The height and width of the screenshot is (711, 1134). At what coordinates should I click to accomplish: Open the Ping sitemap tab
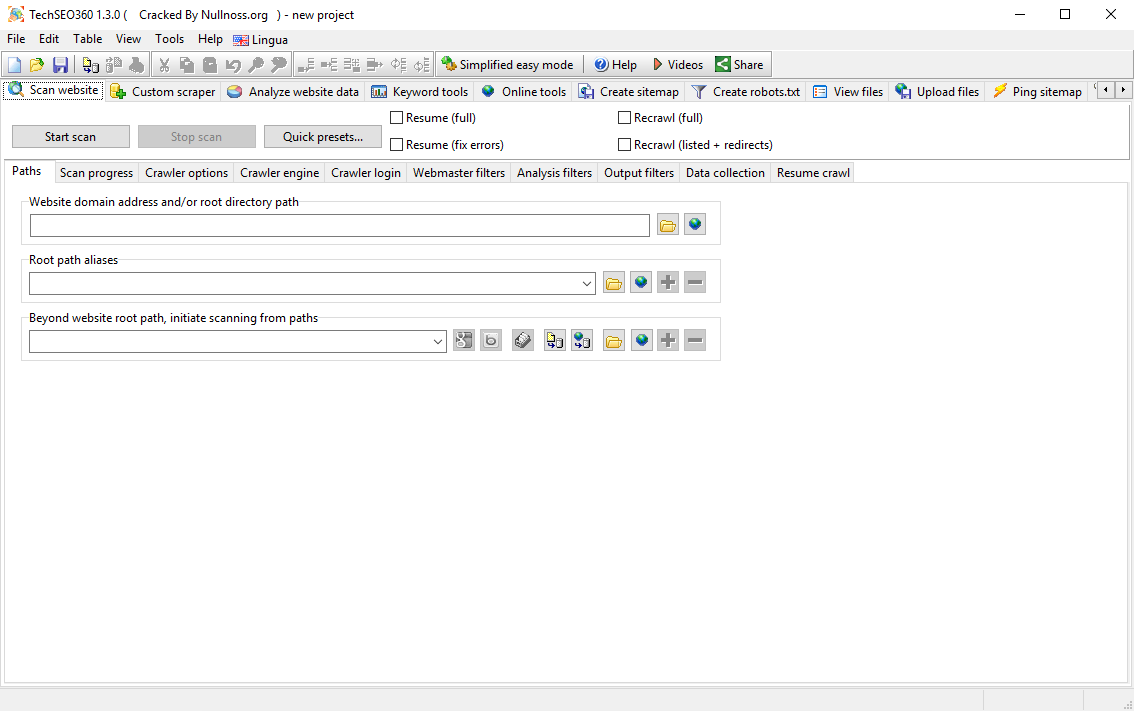coord(1038,92)
